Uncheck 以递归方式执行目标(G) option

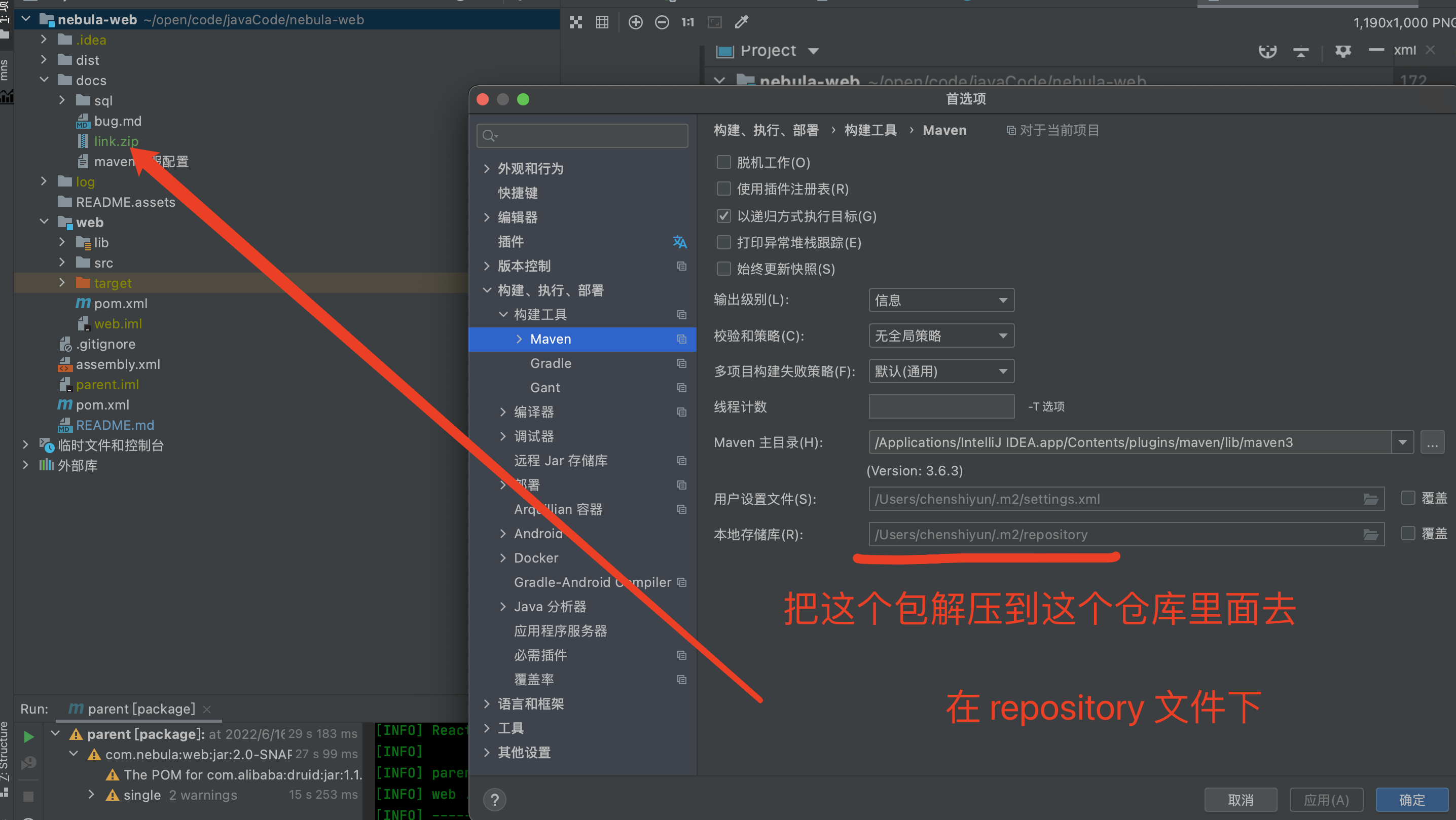[723, 216]
